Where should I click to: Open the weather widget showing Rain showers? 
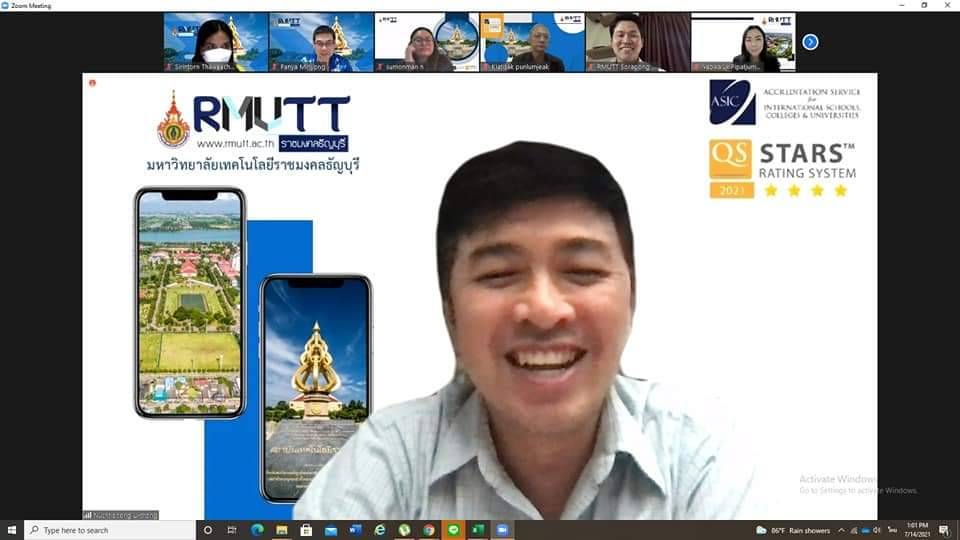(x=793, y=531)
